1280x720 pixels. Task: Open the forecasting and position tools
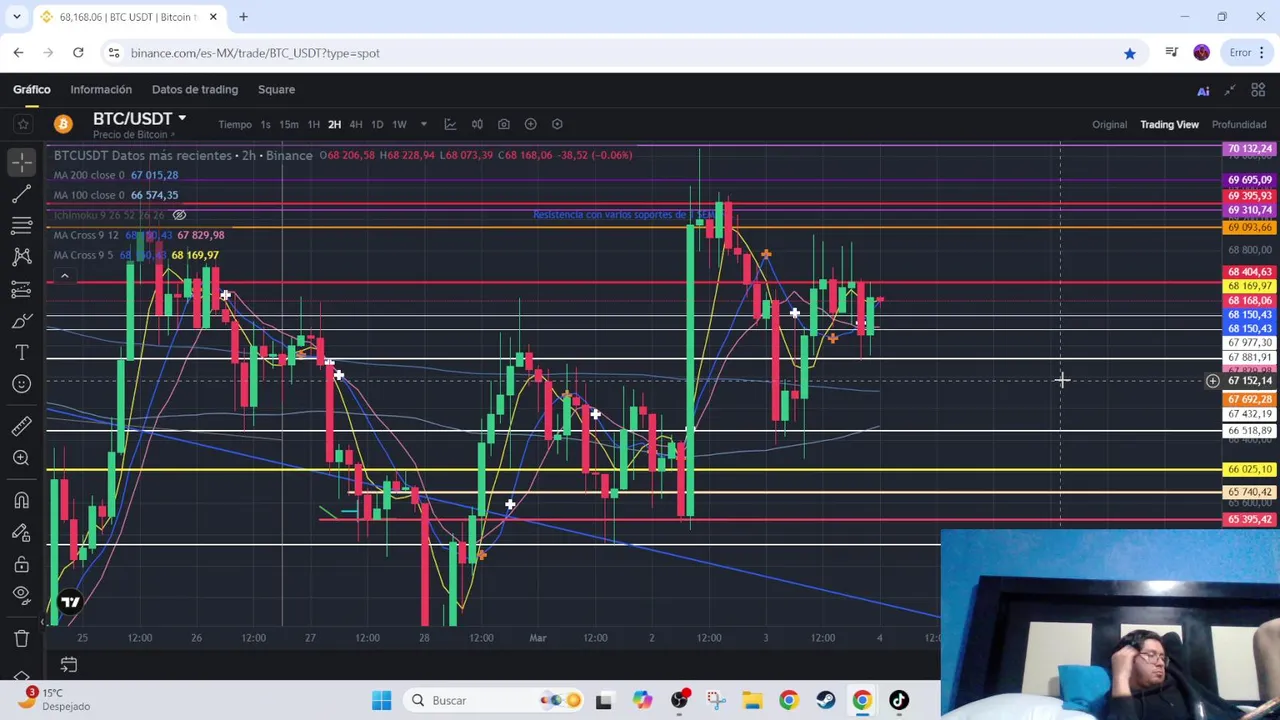(21, 289)
